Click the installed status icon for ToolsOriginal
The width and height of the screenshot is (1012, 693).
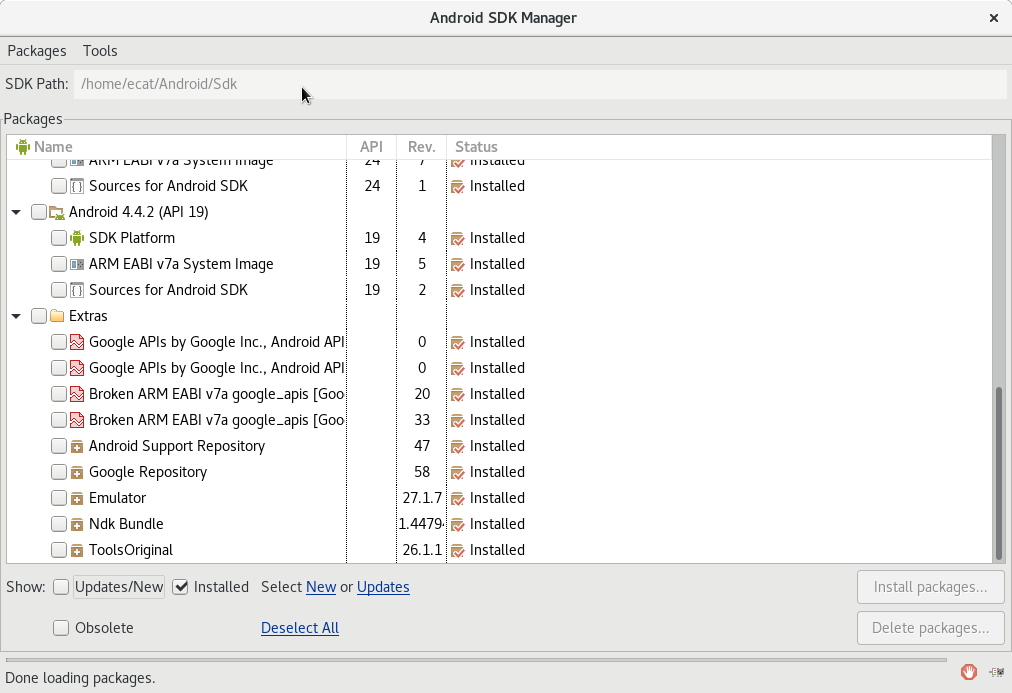click(x=458, y=550)
